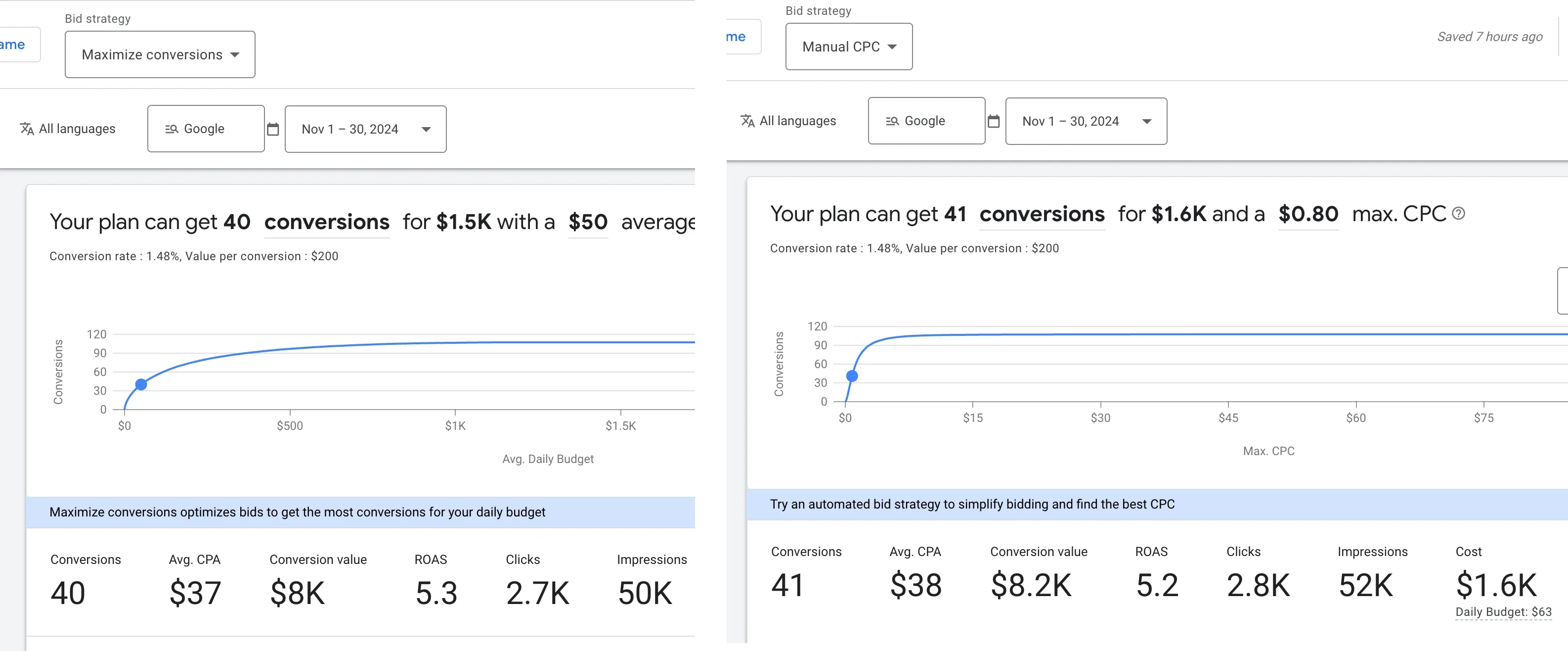The width and height of the screenshot is (1568, 651).
Task: Click translate icon in right panel
Action: click(x=747, y=121)
